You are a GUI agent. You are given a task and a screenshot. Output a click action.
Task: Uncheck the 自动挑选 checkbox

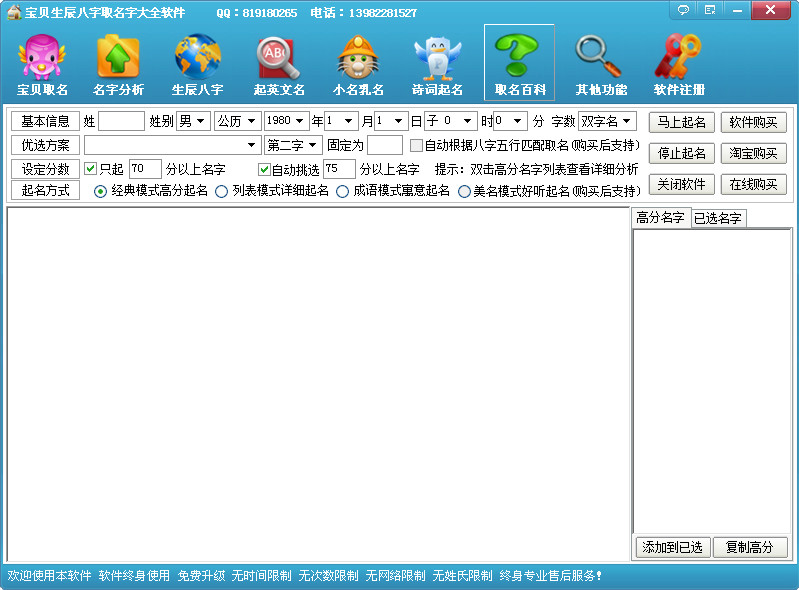(x=265, y=169)
